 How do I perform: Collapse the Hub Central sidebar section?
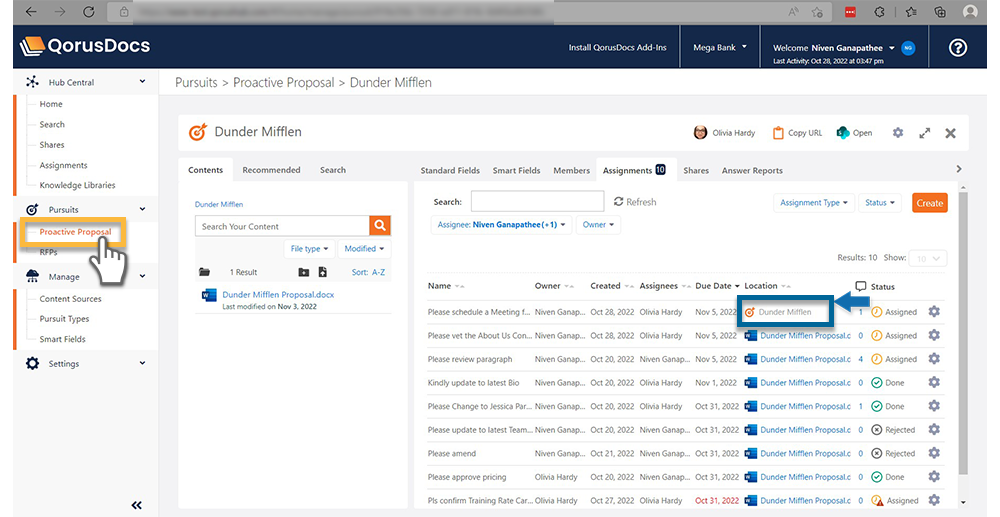click(x=142, y=82)
